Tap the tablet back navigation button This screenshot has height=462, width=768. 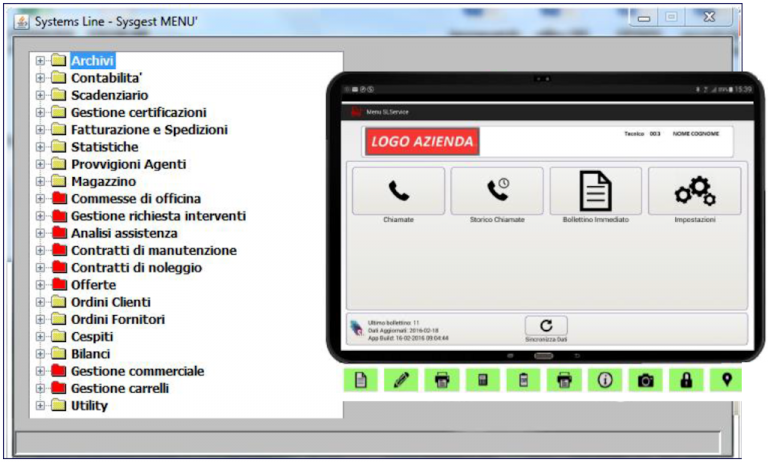point(577,356)
